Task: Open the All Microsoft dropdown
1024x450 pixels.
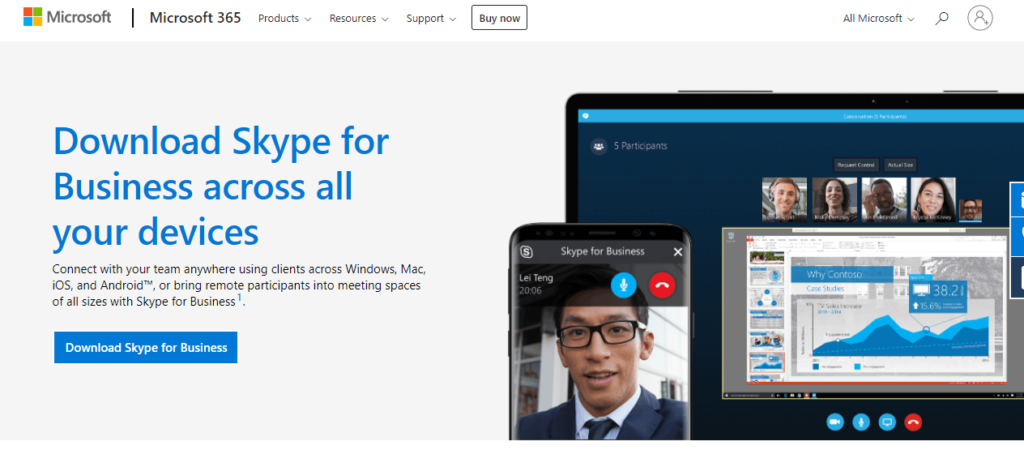Action: click(x=878, y=18)
